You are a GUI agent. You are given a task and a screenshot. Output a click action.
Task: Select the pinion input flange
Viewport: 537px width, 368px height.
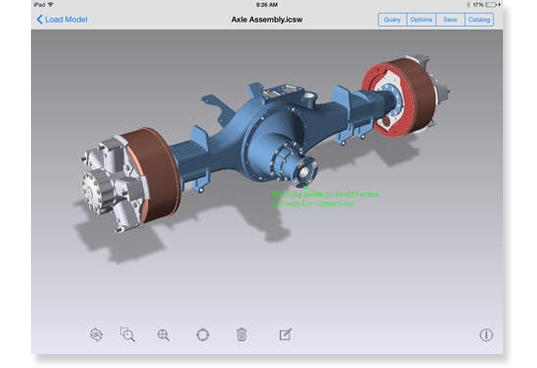click(304, 172)
